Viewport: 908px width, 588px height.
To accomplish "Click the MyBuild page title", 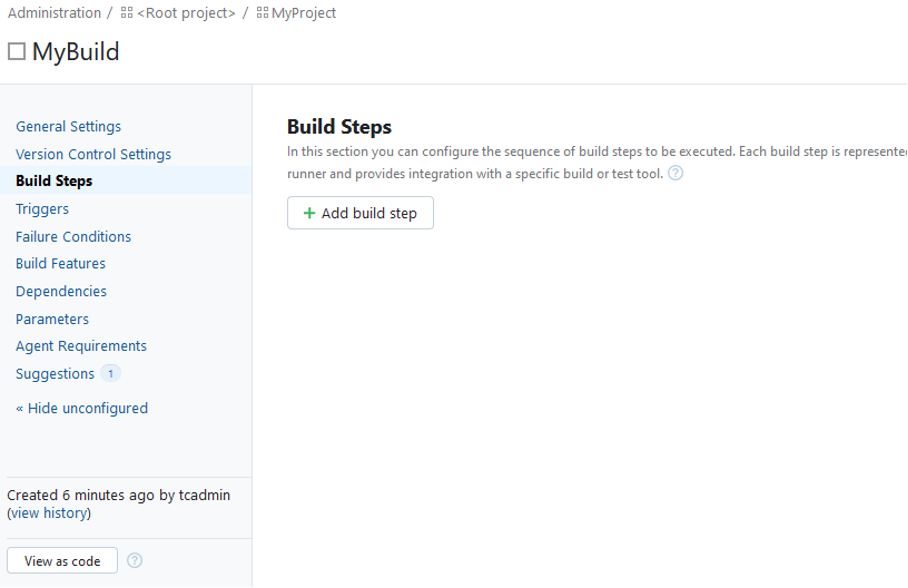I will point(76,52).
